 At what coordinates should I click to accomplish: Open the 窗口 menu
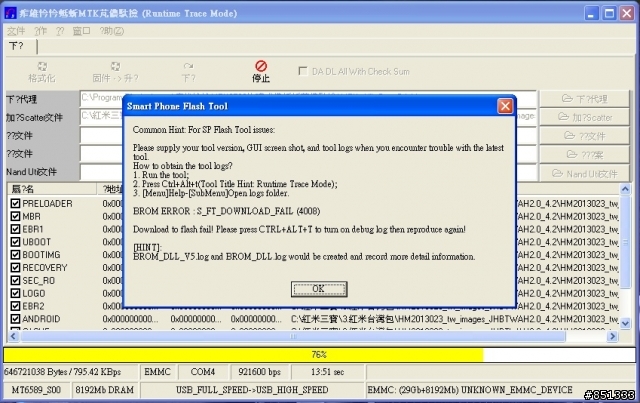tap(81, 31)
